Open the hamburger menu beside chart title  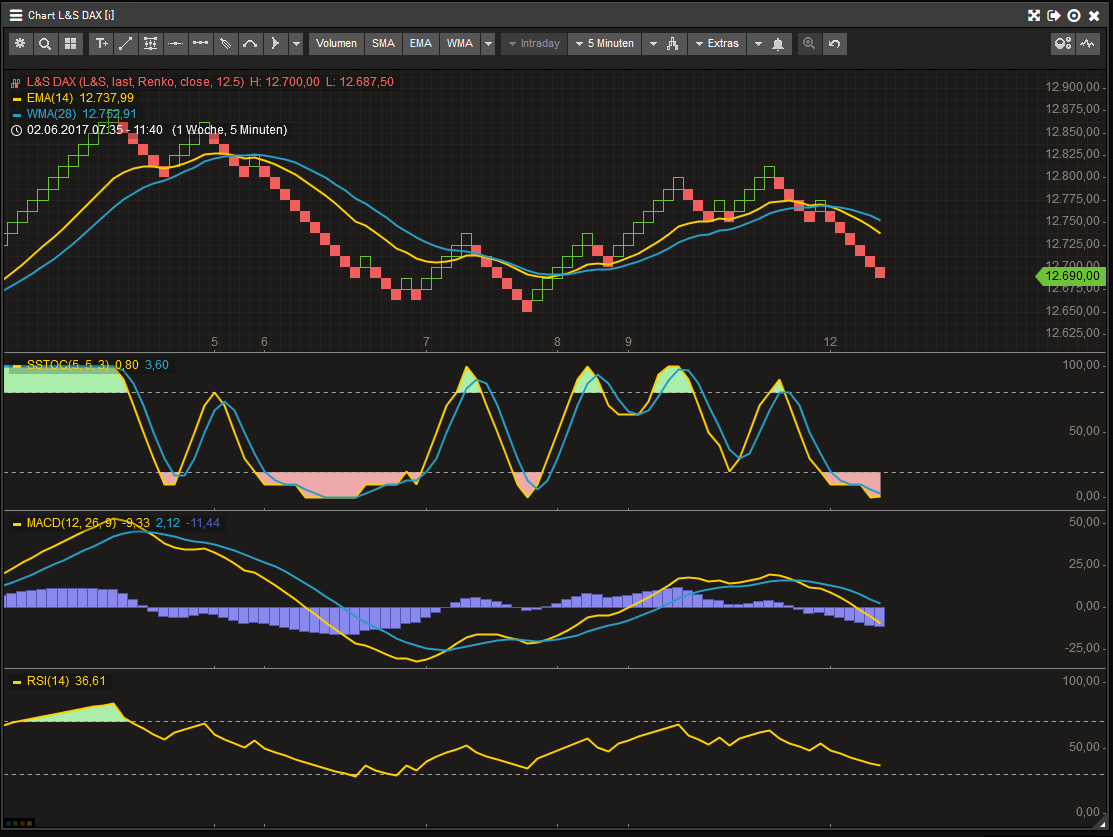[16, 15]
